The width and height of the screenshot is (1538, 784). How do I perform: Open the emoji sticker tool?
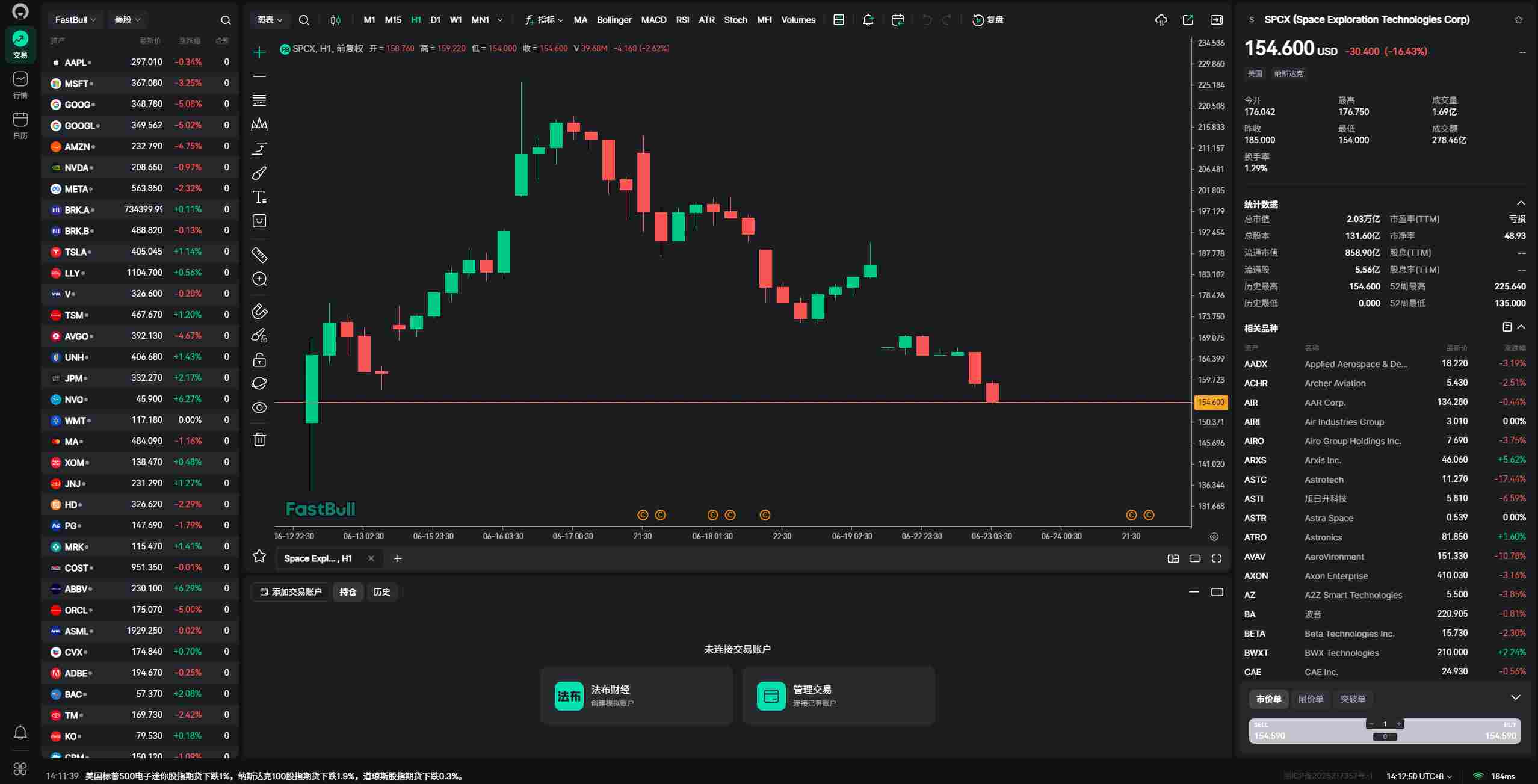259,221
